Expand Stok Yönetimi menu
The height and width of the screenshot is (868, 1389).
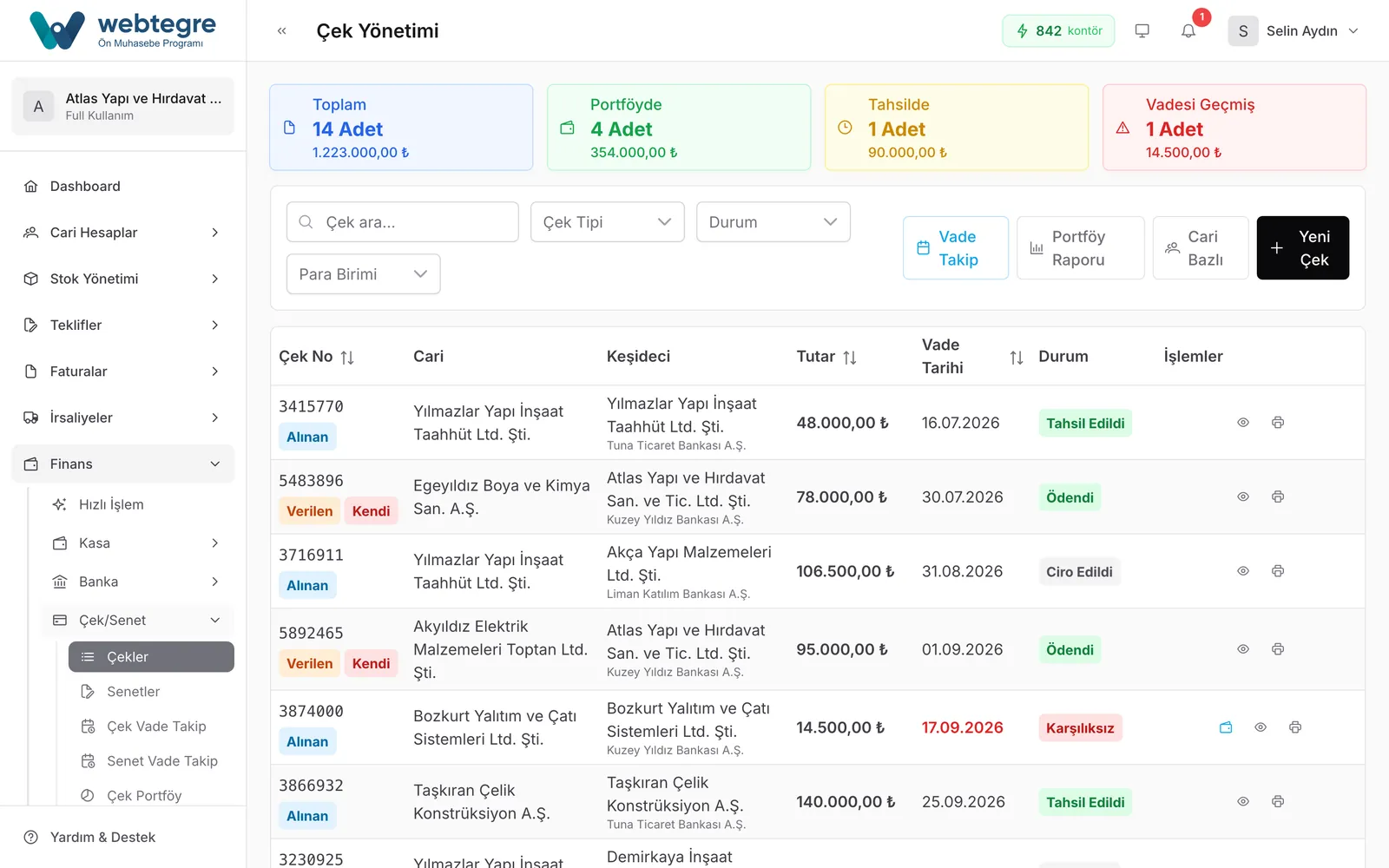(123, 279)
